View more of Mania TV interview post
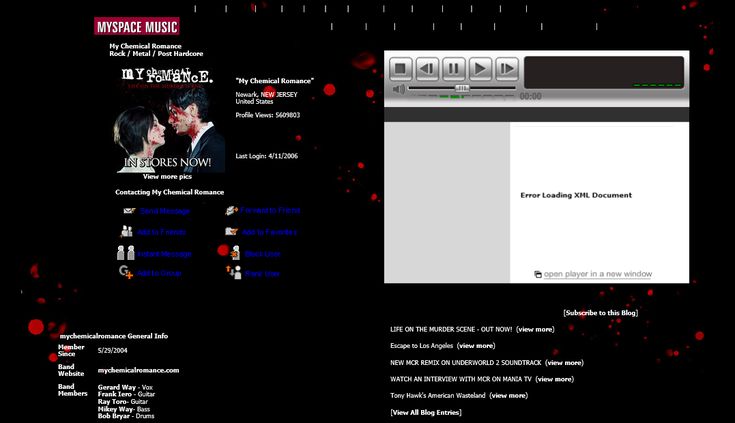 pos(555,379)
